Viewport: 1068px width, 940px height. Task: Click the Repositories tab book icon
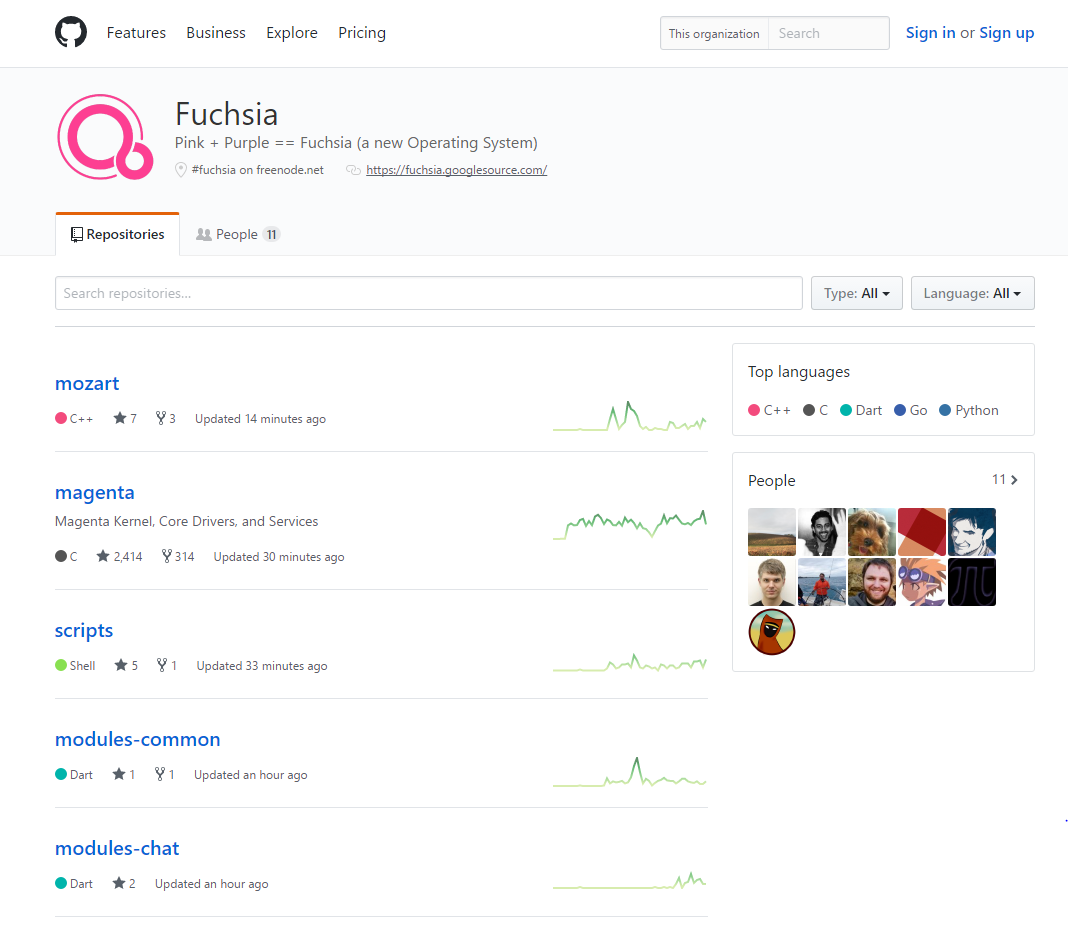coord(77,234)
